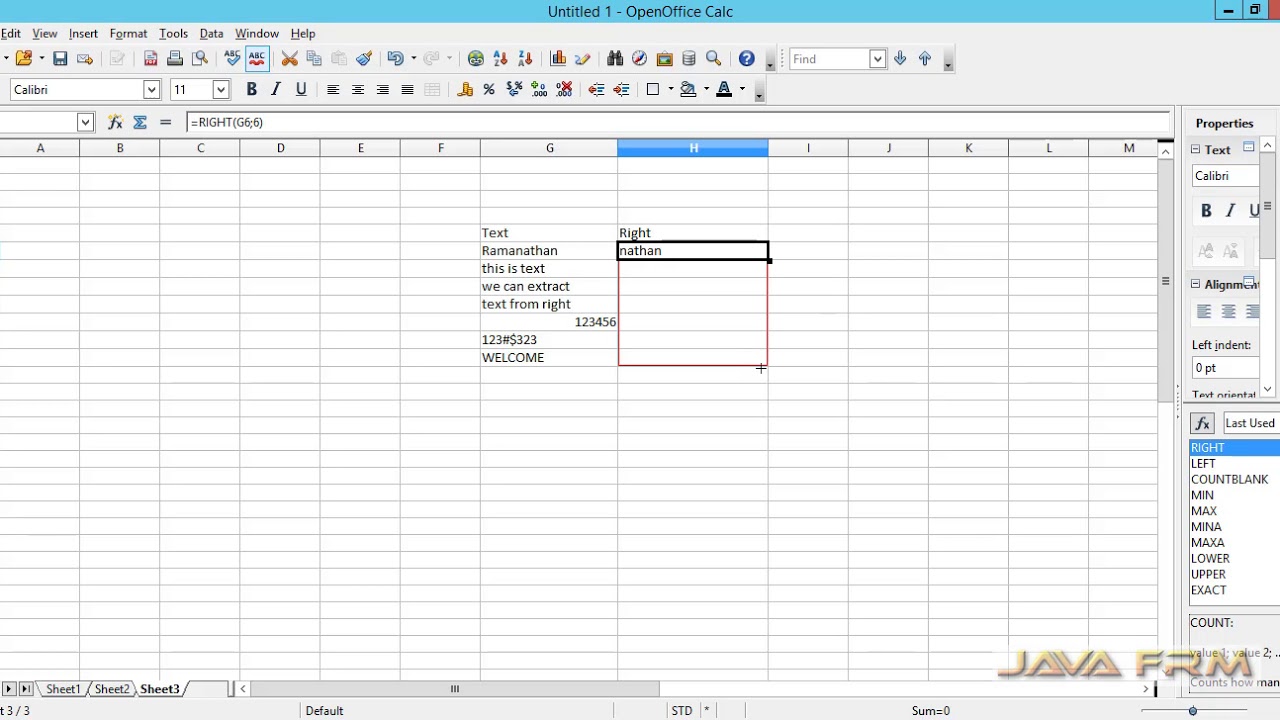Screen dimensions: 1280x720
Task: Switch to Sheet1 tab
Action: pyautogui.click(x=62, y=689)
